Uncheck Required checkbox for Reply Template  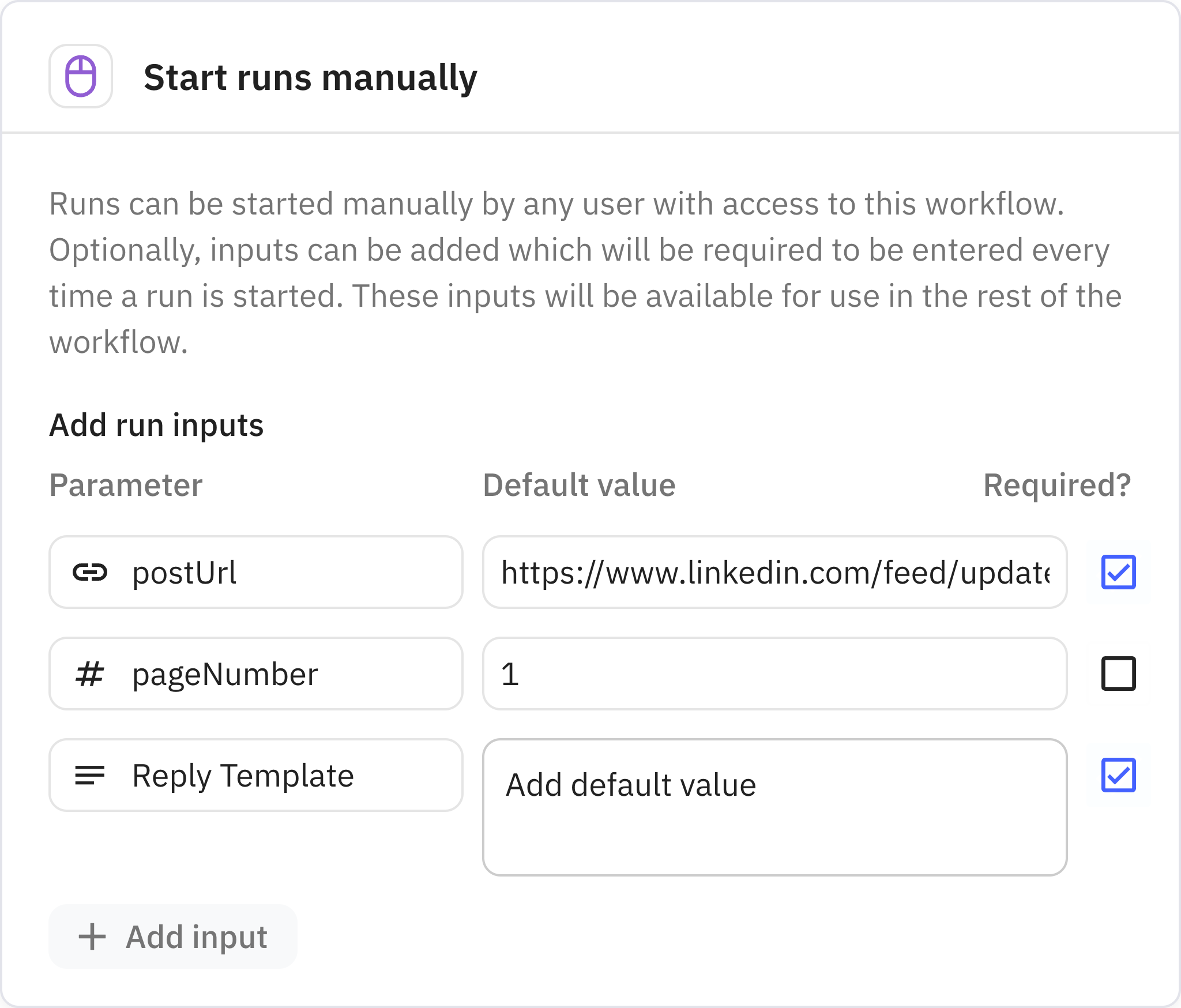[x=1118, y=775]
